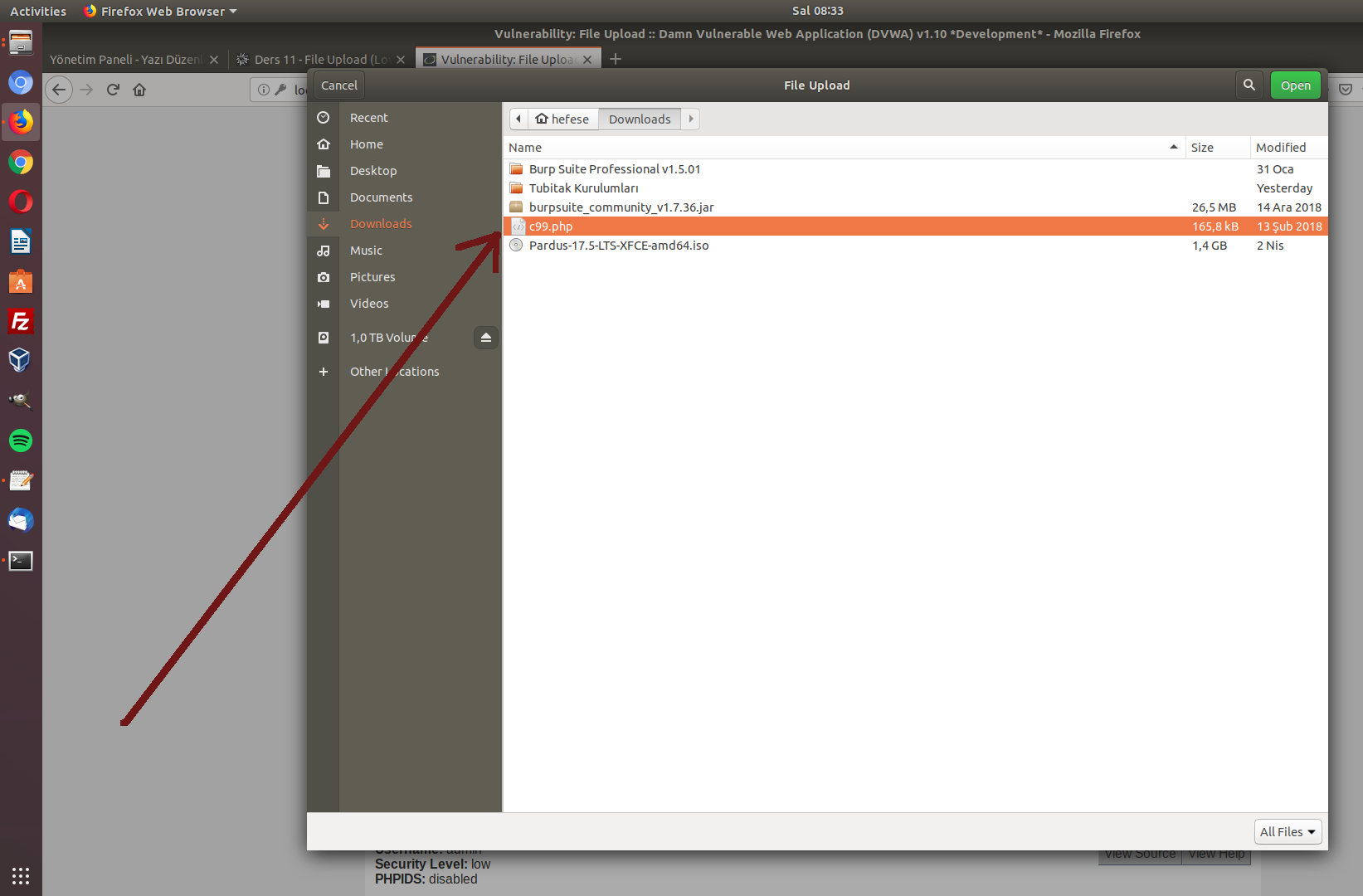Select Tubitak Kurulumları folder
This screenshot has width=1363, height=896.
(x=915, y=188)
